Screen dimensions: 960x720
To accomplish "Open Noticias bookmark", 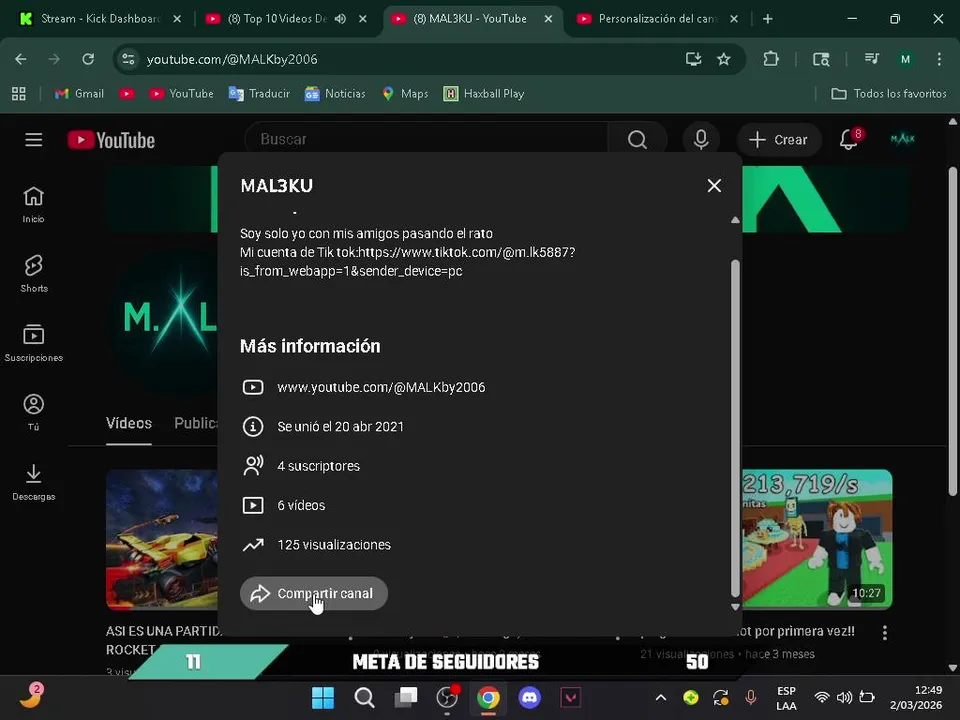I will point(335,94).
